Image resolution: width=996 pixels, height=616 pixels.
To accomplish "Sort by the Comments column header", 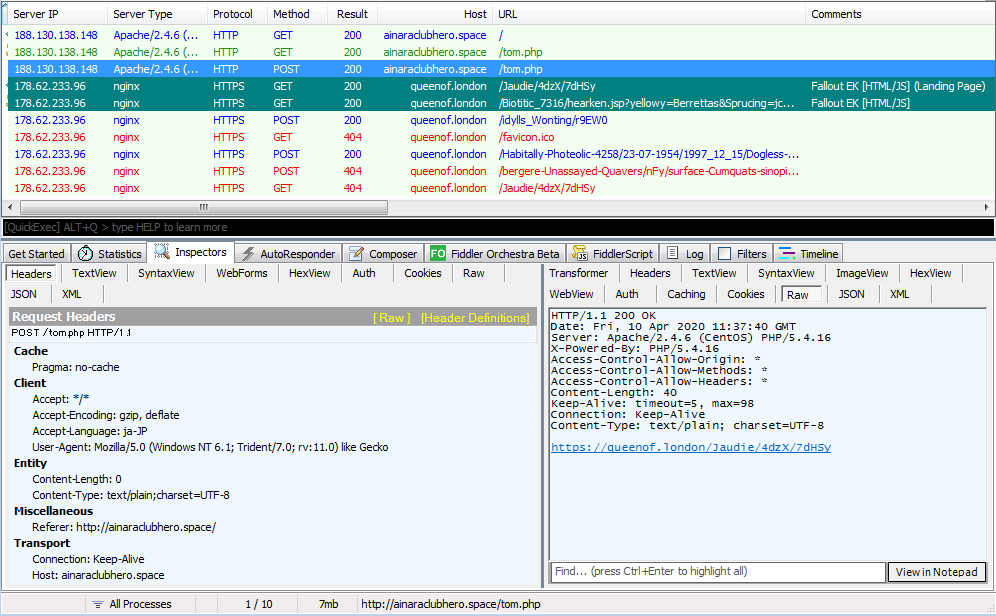I will (x=899, y=13).
